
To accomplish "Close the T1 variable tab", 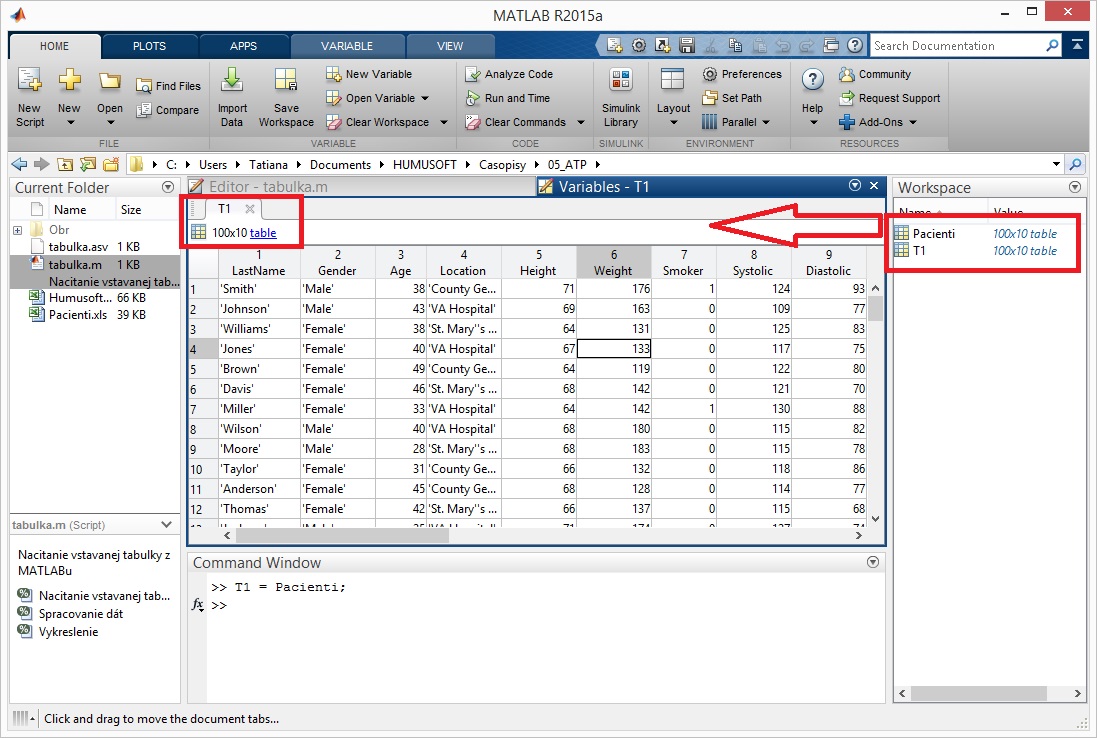I will [x=250, y=208].
